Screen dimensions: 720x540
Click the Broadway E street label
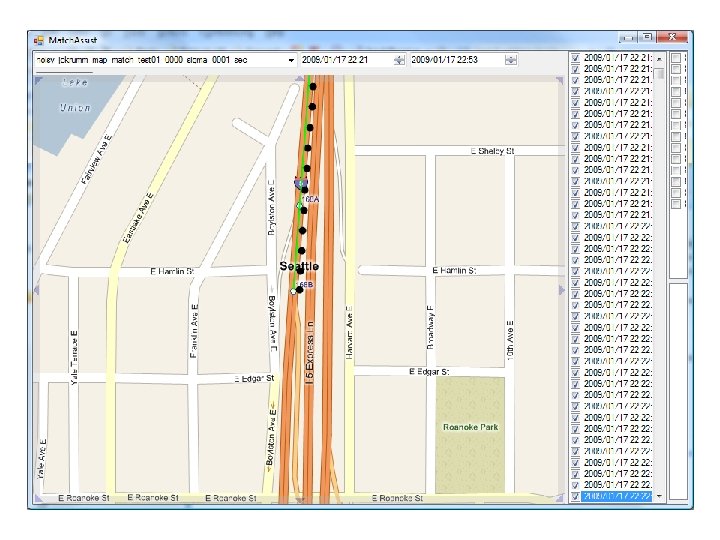point(430,327)
